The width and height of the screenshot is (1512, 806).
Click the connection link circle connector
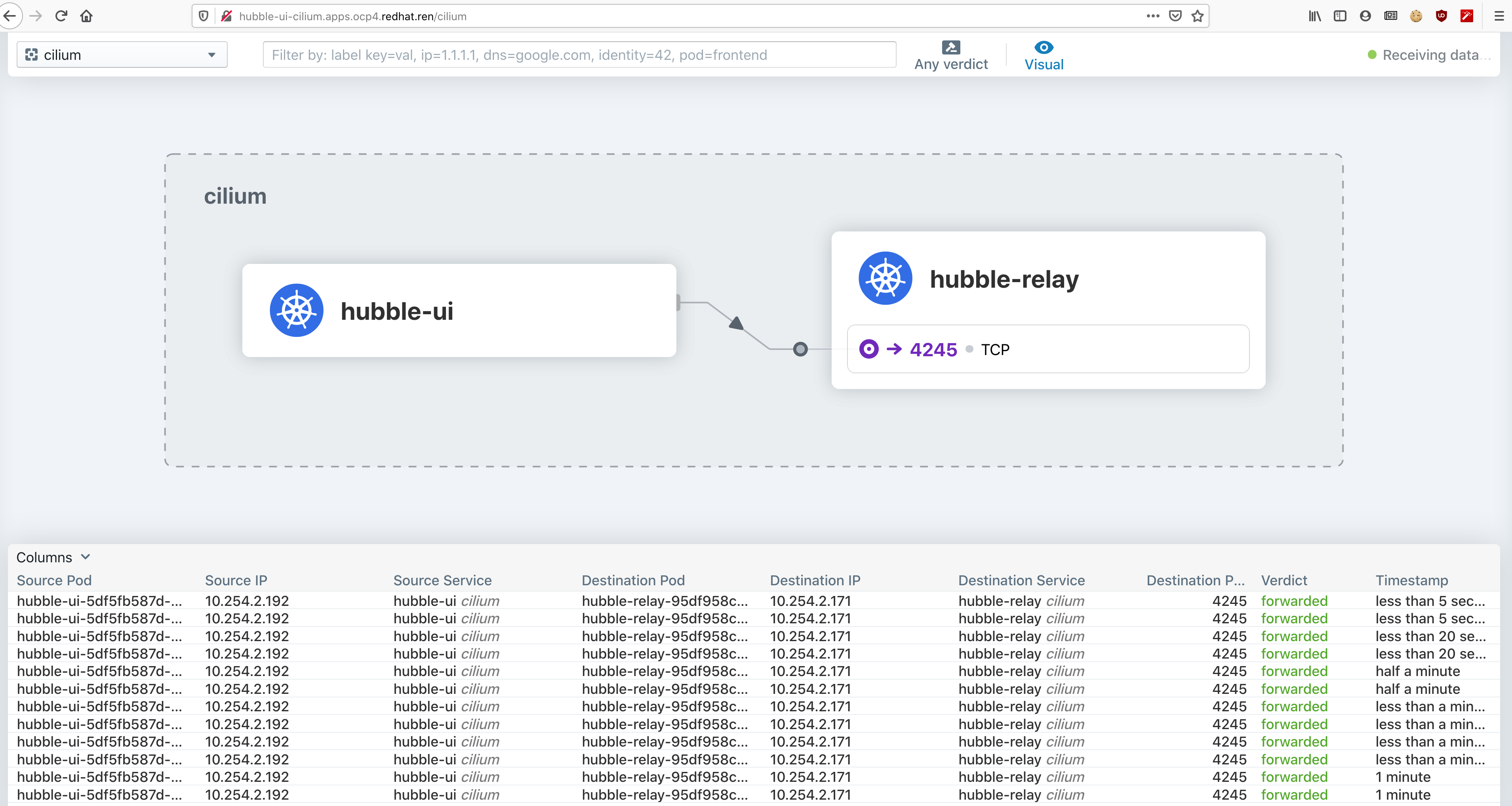click(800, 350)
